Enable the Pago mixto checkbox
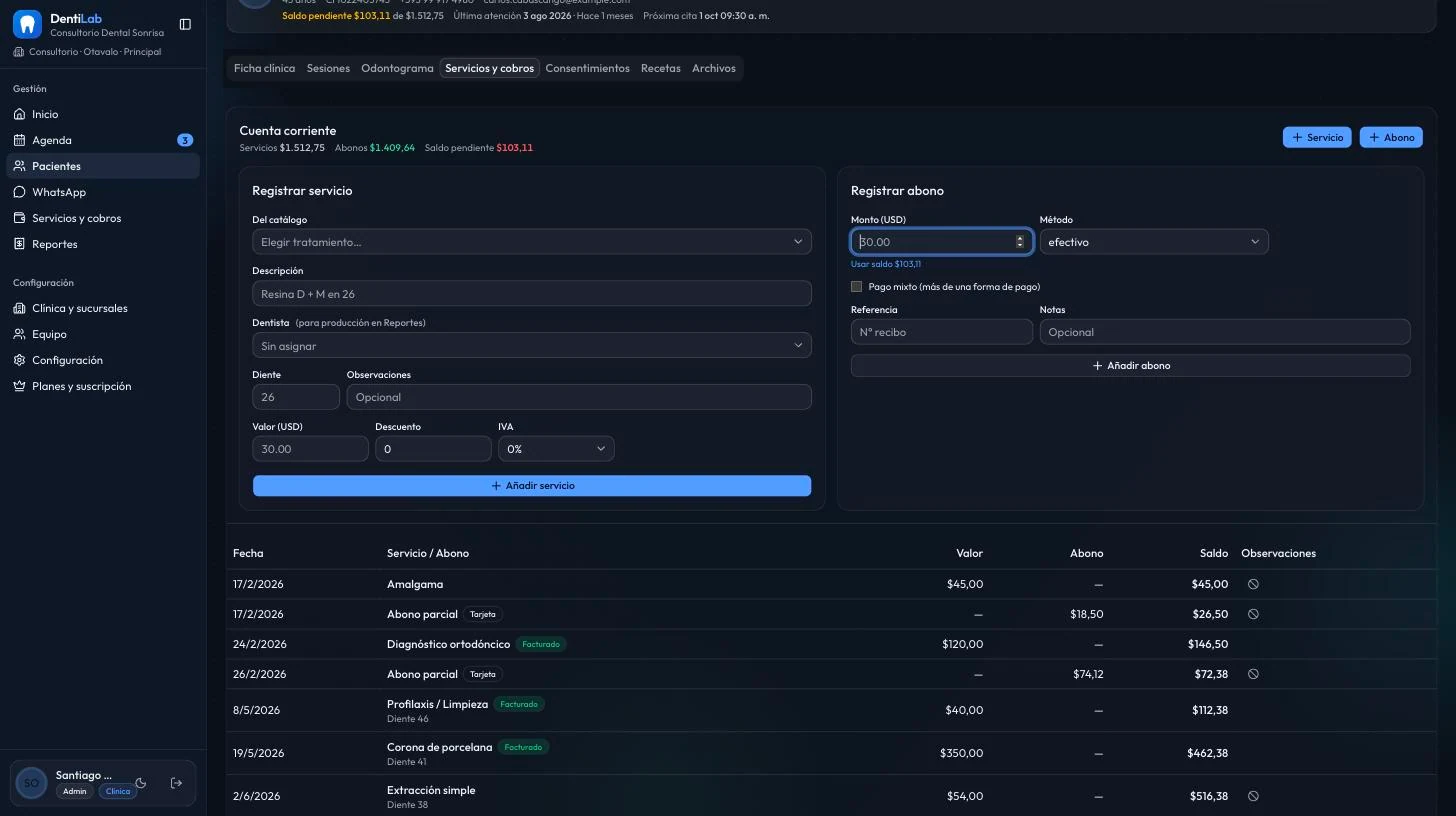 (x=856, y=287)
